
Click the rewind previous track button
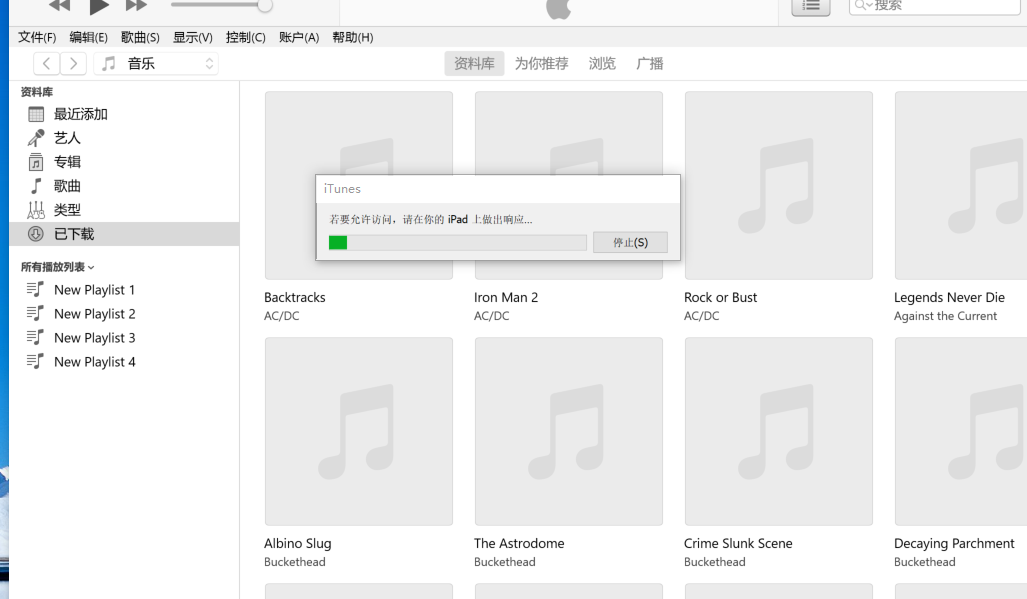click(x=59, y=5)
